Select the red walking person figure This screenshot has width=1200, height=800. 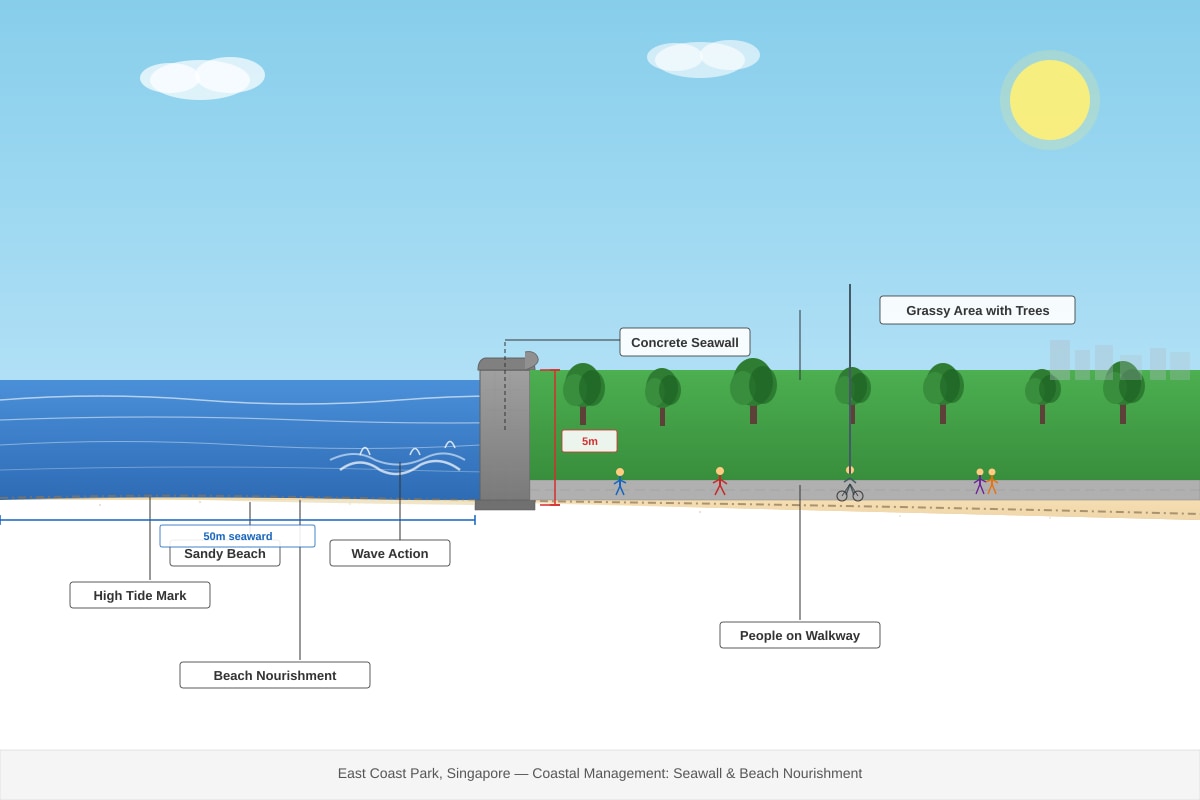720,481
